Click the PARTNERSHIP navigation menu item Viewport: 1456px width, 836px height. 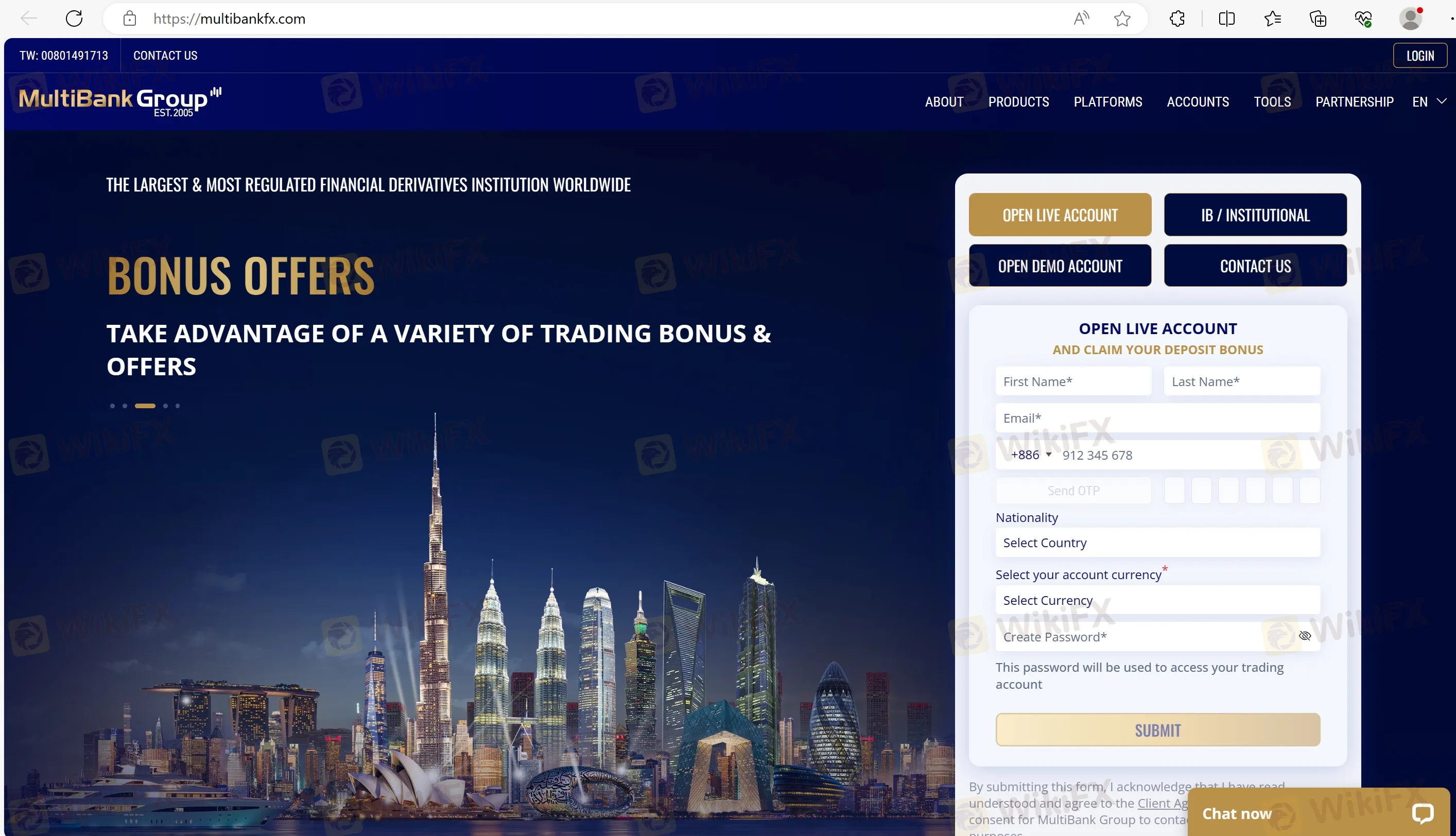click(x=1354, y=100)
